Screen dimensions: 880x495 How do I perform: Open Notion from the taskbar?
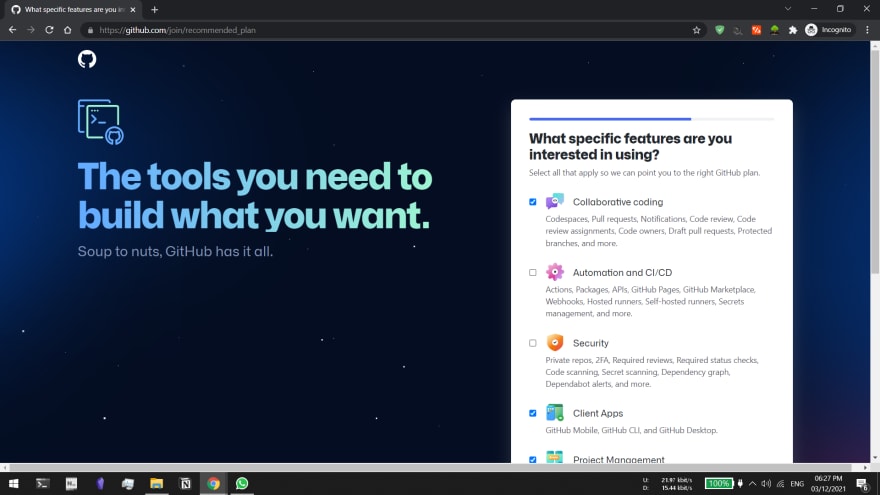click(x=185, y=483)
